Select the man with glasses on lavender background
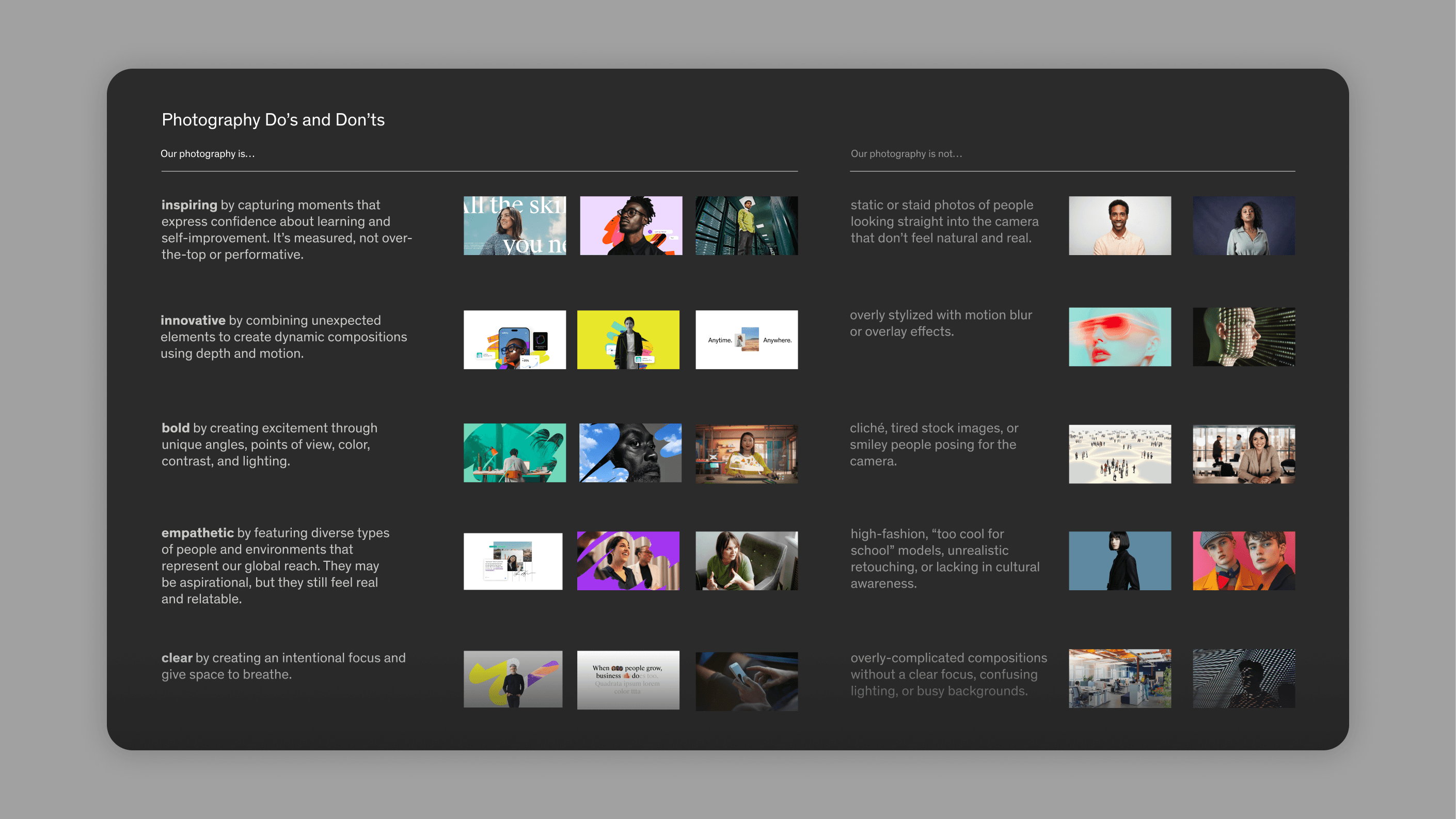 [631, 226]
